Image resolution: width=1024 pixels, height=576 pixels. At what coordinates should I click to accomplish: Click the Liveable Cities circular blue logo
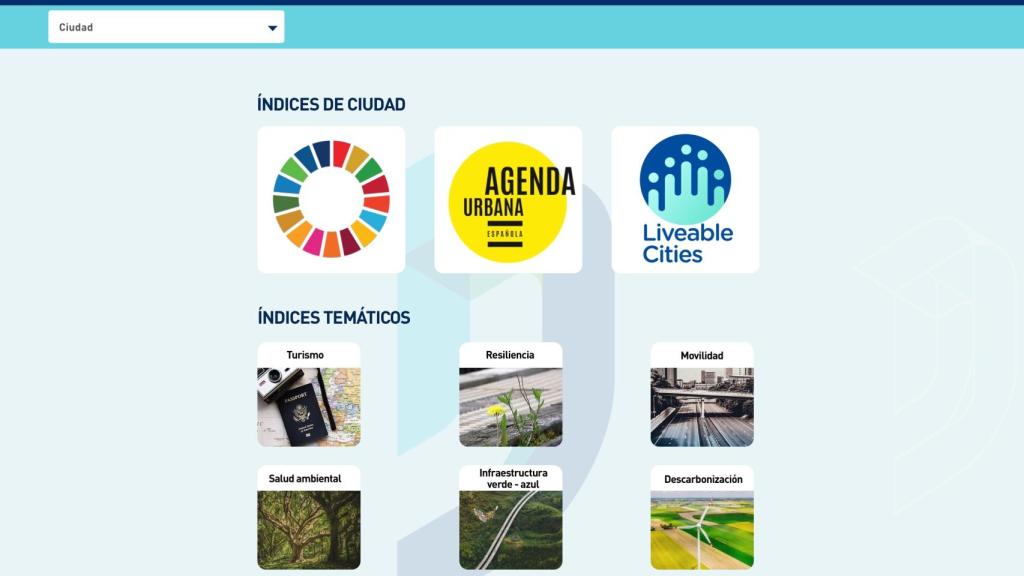pyautogui.click(x=685, y=179)
